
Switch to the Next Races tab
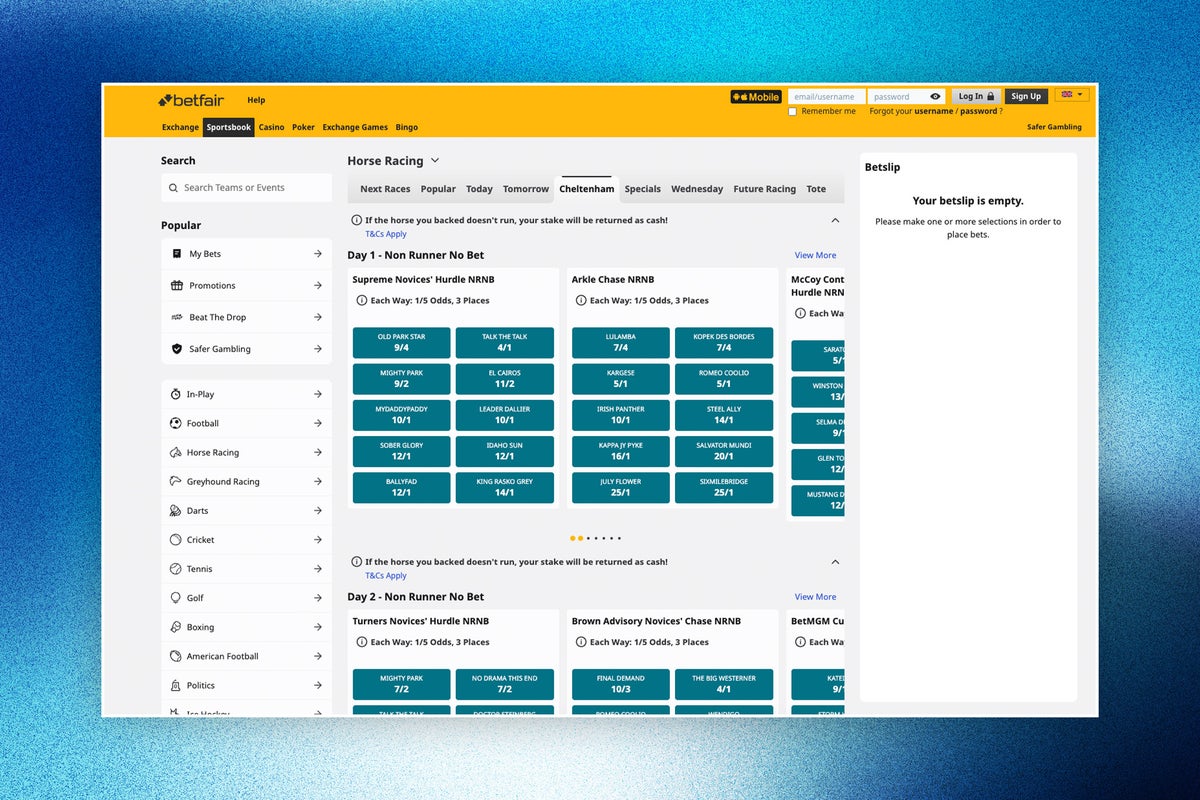[385, 189]
